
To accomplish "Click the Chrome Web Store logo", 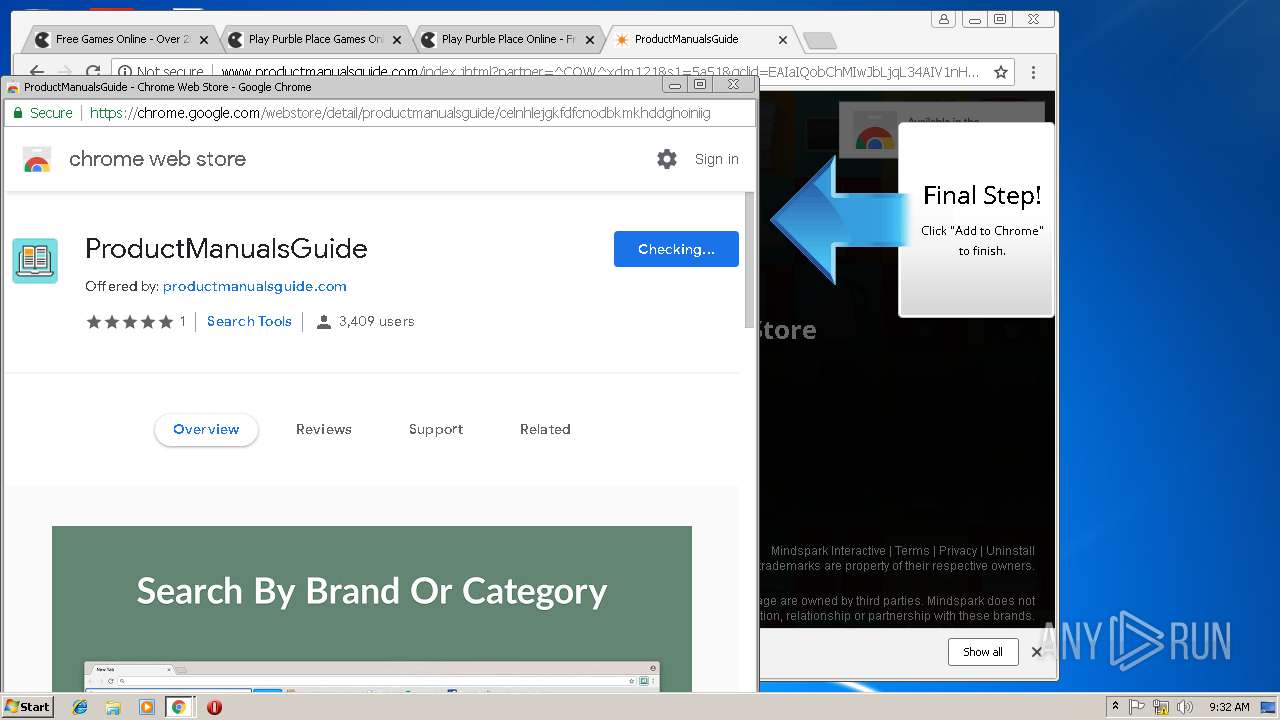I will tap(37, 159).
